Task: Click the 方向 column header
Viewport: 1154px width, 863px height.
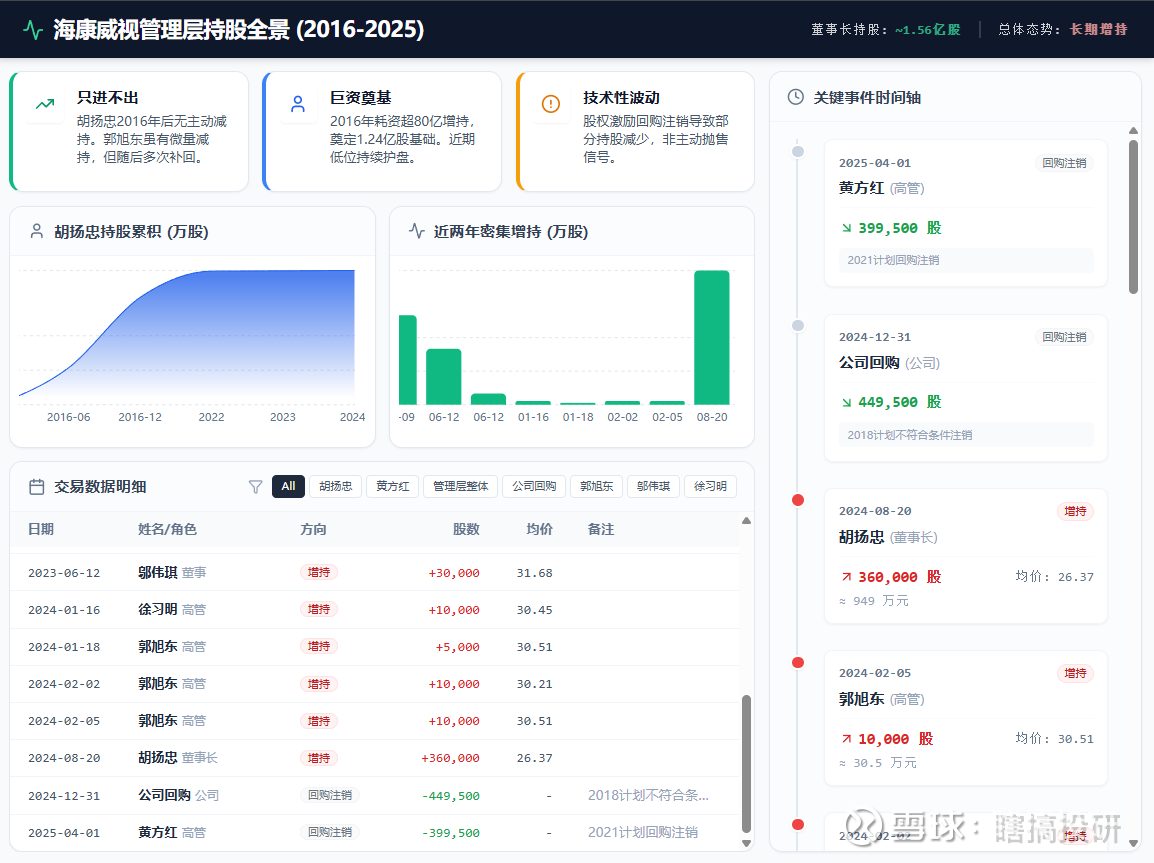Action: (313, 529)
